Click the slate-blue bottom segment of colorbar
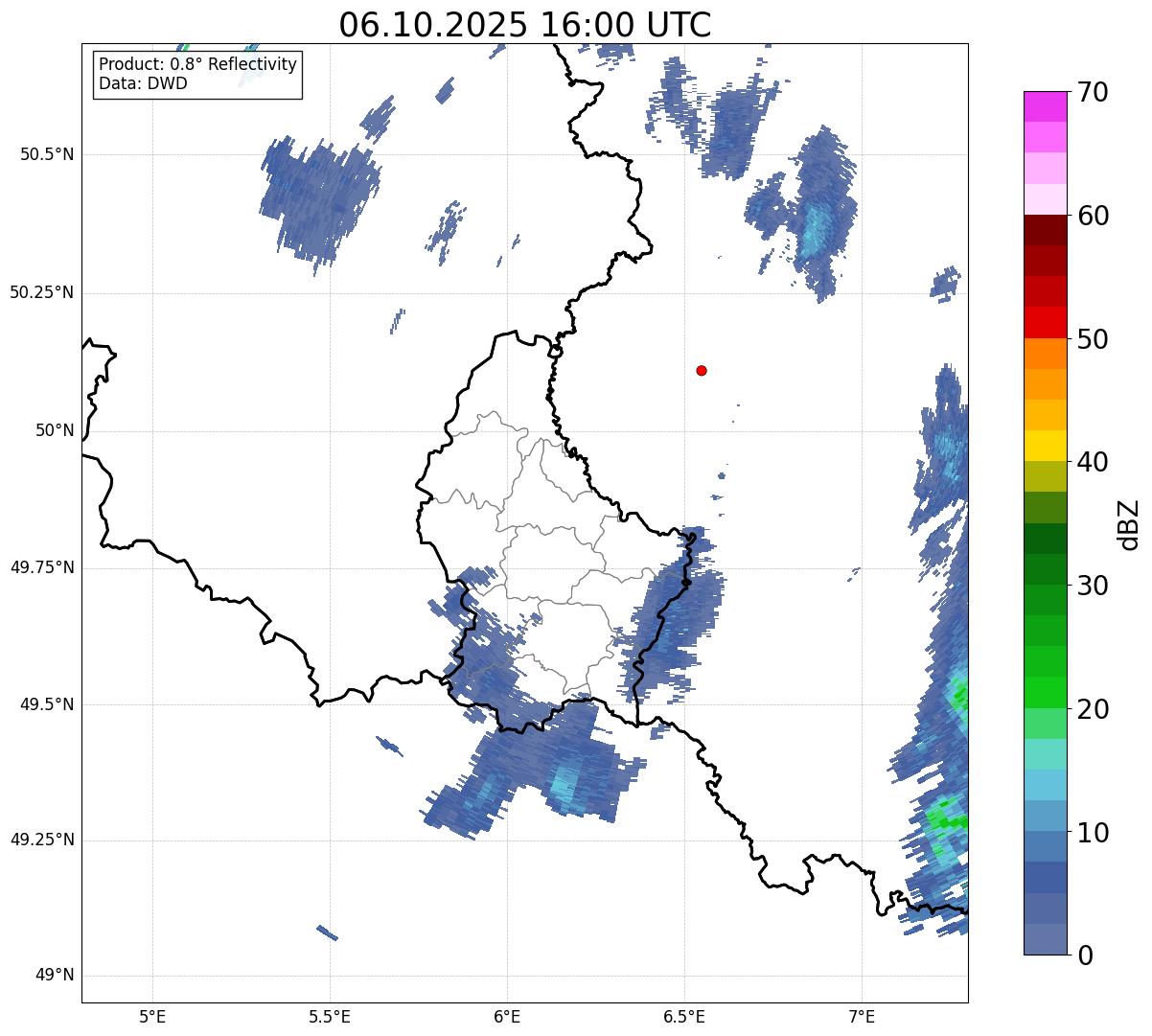The image size is (1152, 1036). pos(1046,939)
